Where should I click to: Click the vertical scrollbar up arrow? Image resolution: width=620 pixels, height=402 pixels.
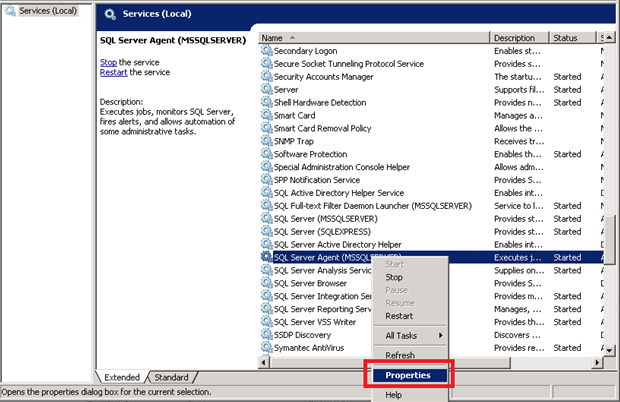pyautogui.click(x=609, y=38)
